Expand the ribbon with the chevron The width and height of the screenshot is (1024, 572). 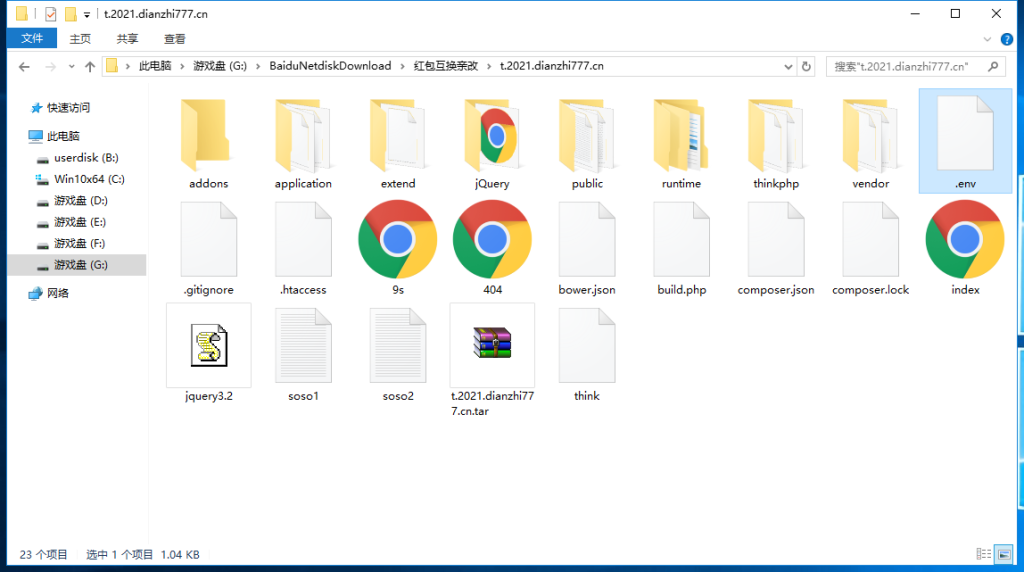pyautogui.click(x=987, y=39)
